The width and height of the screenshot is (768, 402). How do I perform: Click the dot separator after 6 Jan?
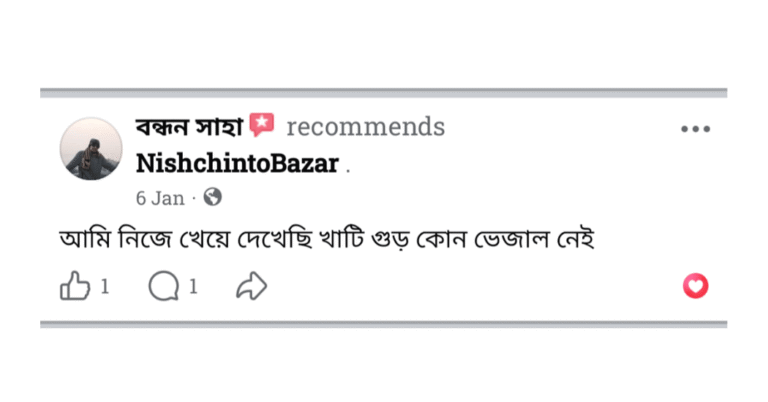click(x=194, y=198)
